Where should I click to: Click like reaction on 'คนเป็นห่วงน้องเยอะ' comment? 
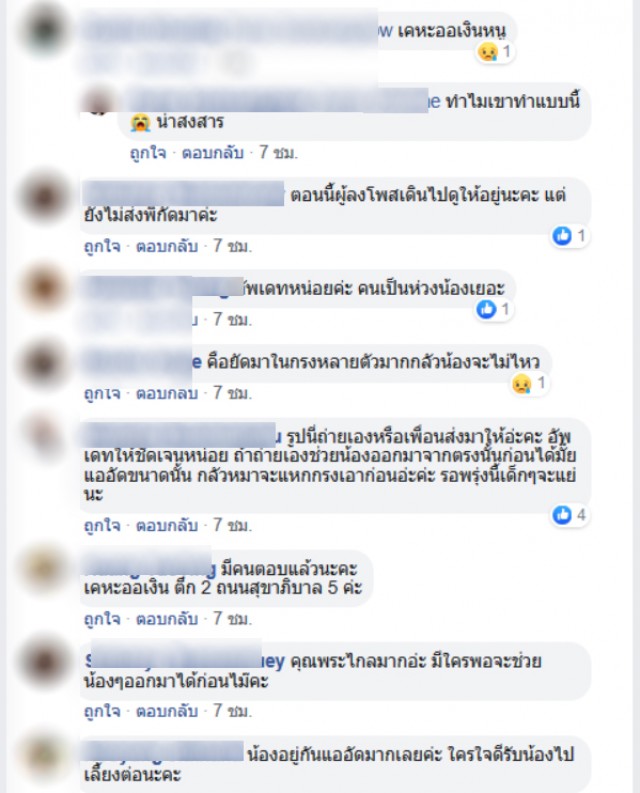point(494,309)
